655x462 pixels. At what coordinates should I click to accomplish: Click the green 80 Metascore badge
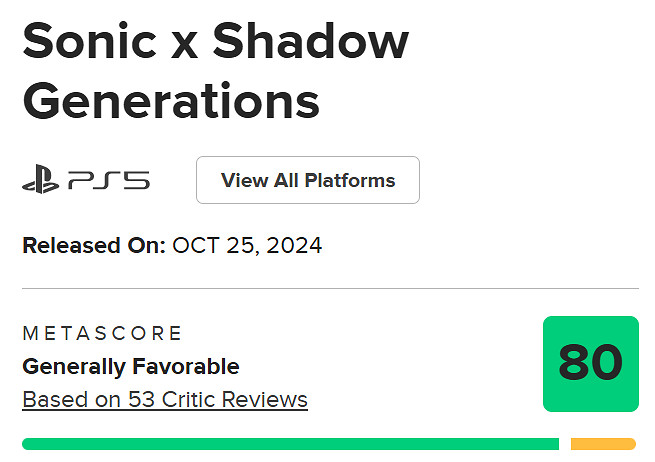coord(590,363)
